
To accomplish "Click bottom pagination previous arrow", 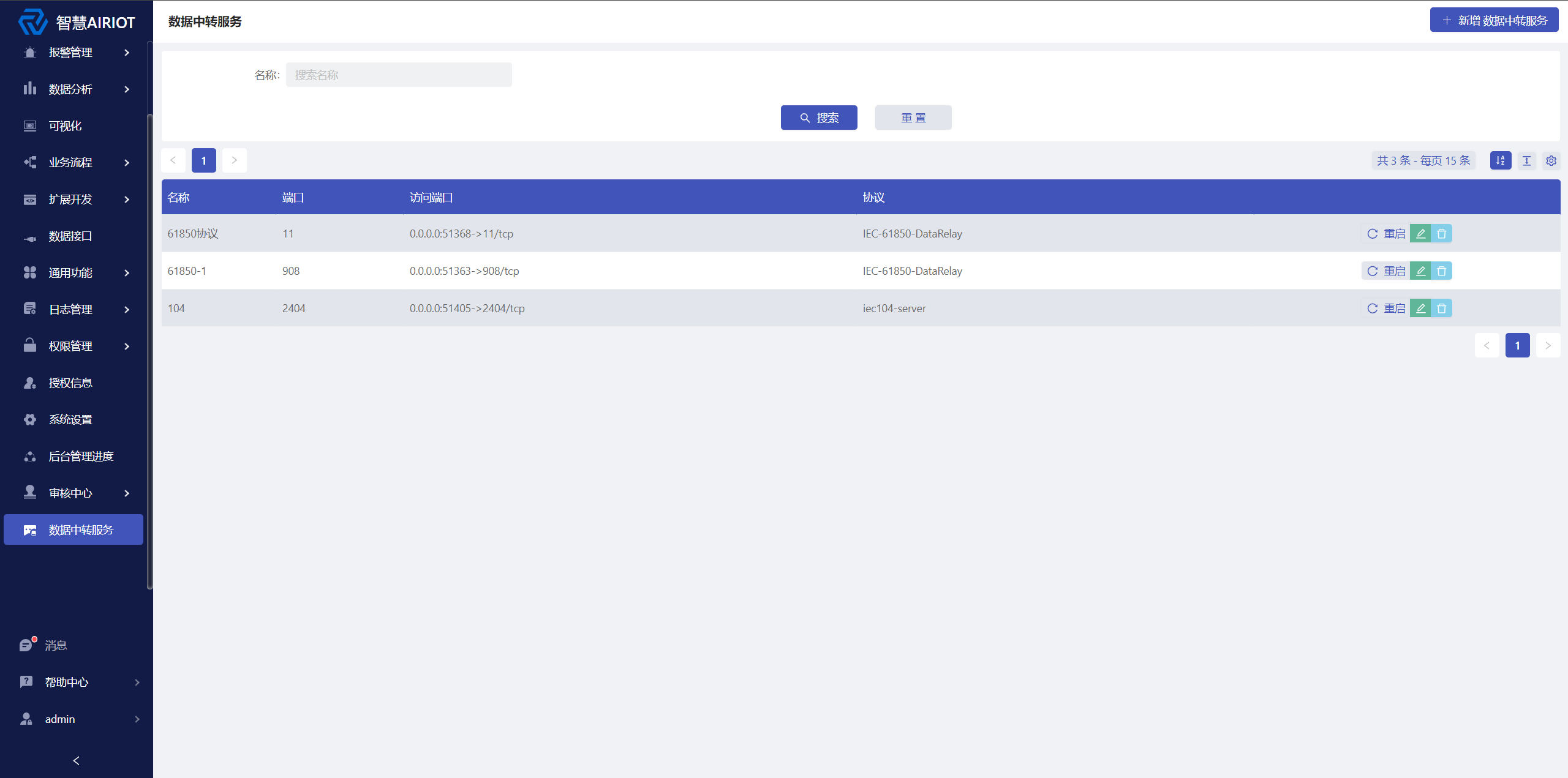I will 1487,345.
